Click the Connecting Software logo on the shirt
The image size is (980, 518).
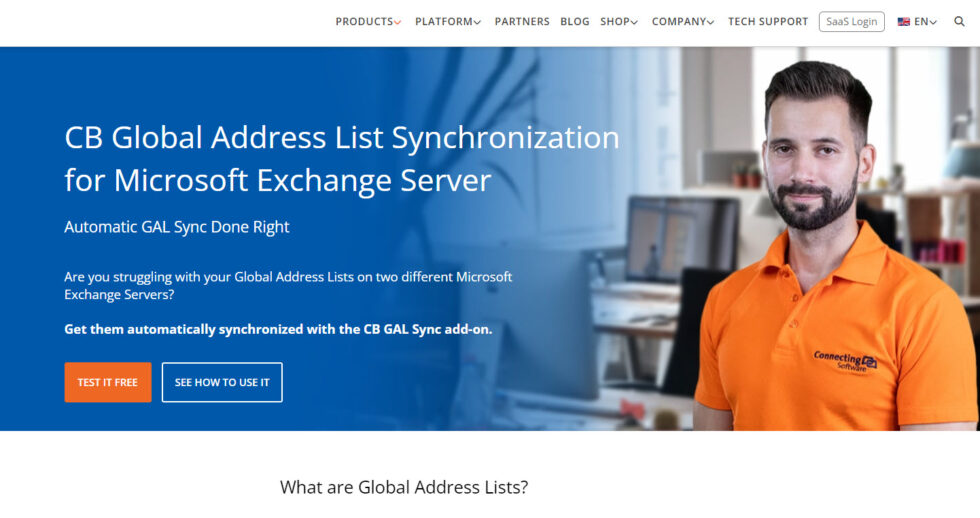[845, 361]
